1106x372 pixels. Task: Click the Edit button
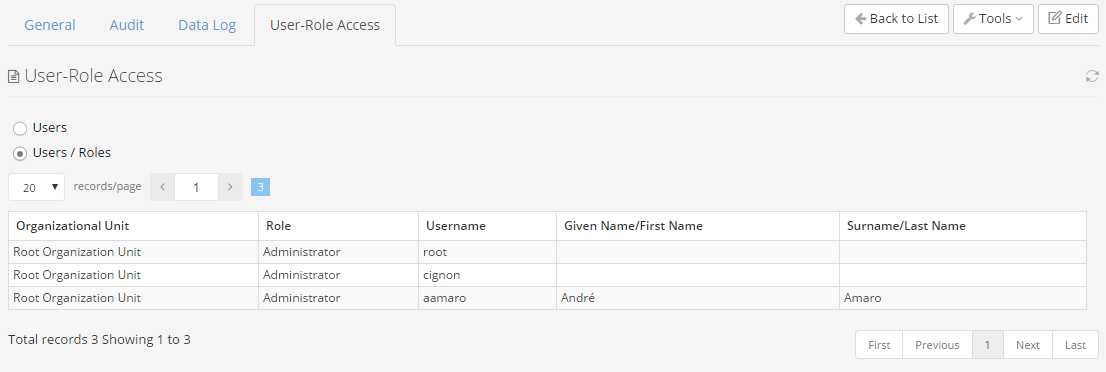[1069, 19]
